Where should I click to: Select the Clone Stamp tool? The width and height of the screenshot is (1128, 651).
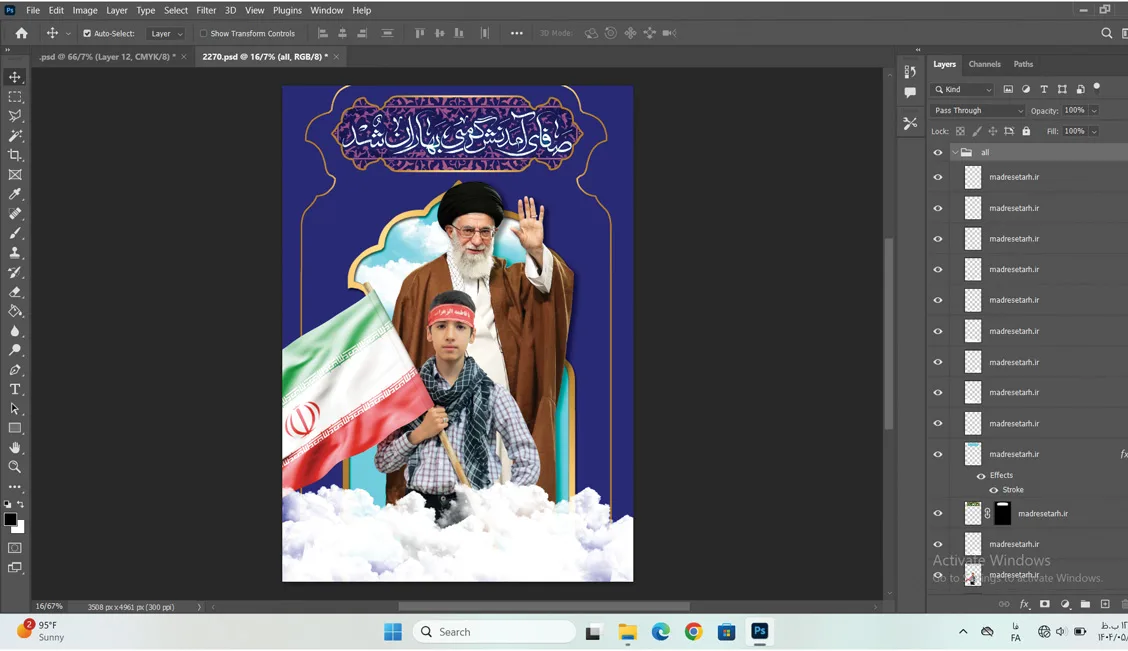click(x=14, y=252)
